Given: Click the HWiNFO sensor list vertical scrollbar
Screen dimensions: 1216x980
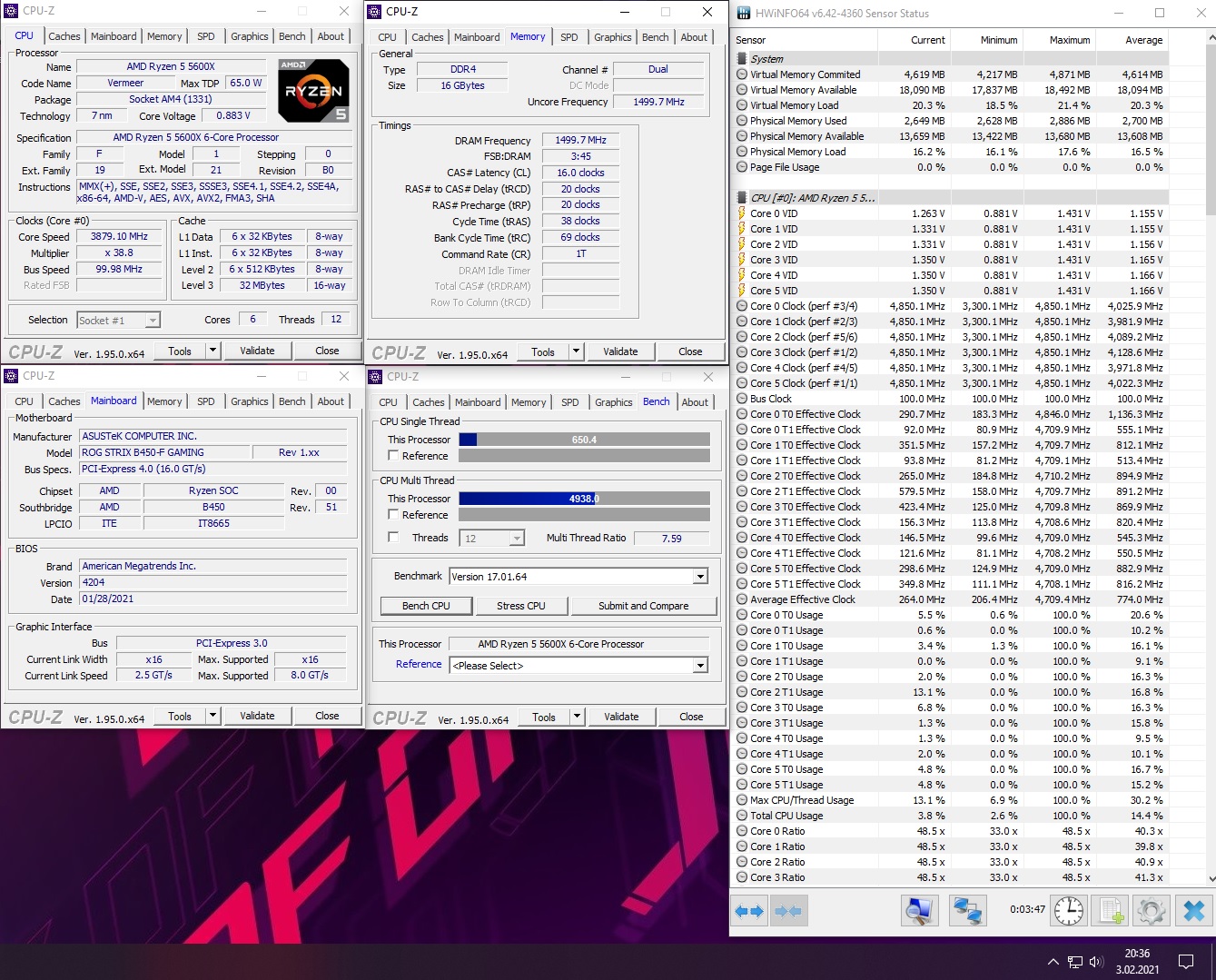Looking at the screenshot, I should 1210,458.
